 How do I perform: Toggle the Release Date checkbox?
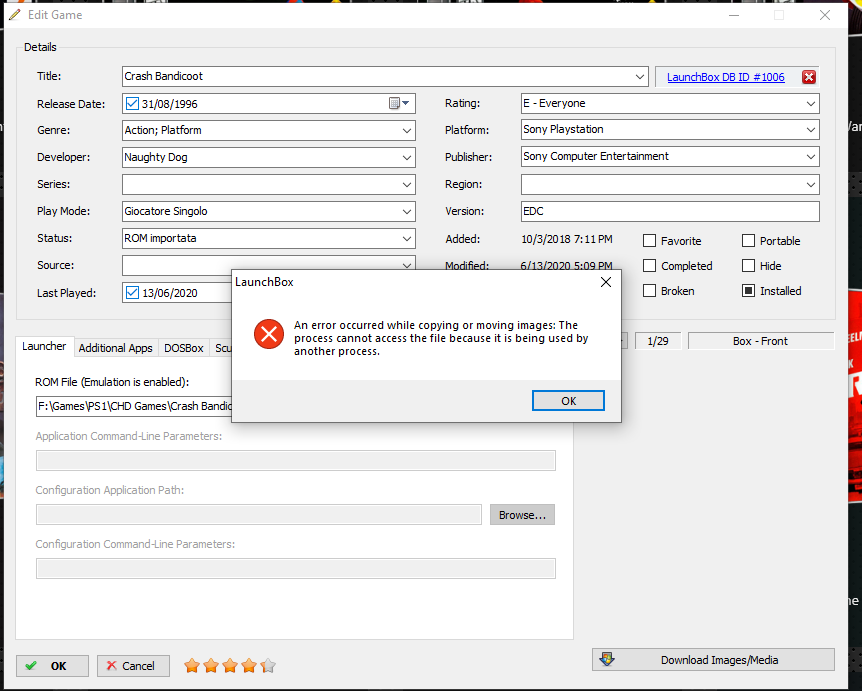(x=132, y=103)
